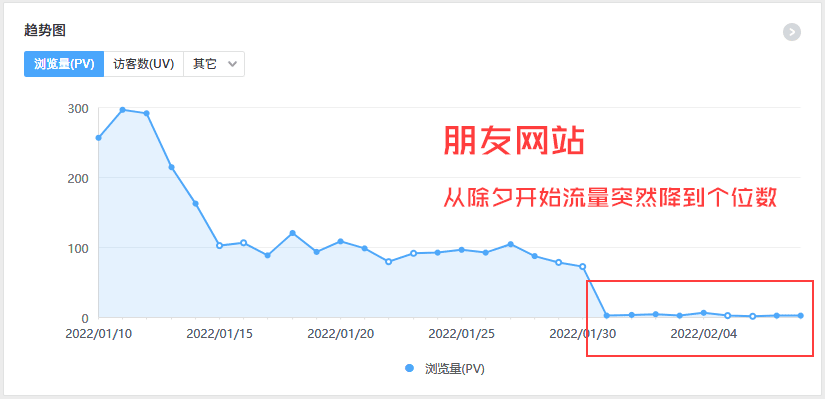825x399 pixels.
Task: Click the 朋友网站 red annotation text
Action: tap(514, 141)
